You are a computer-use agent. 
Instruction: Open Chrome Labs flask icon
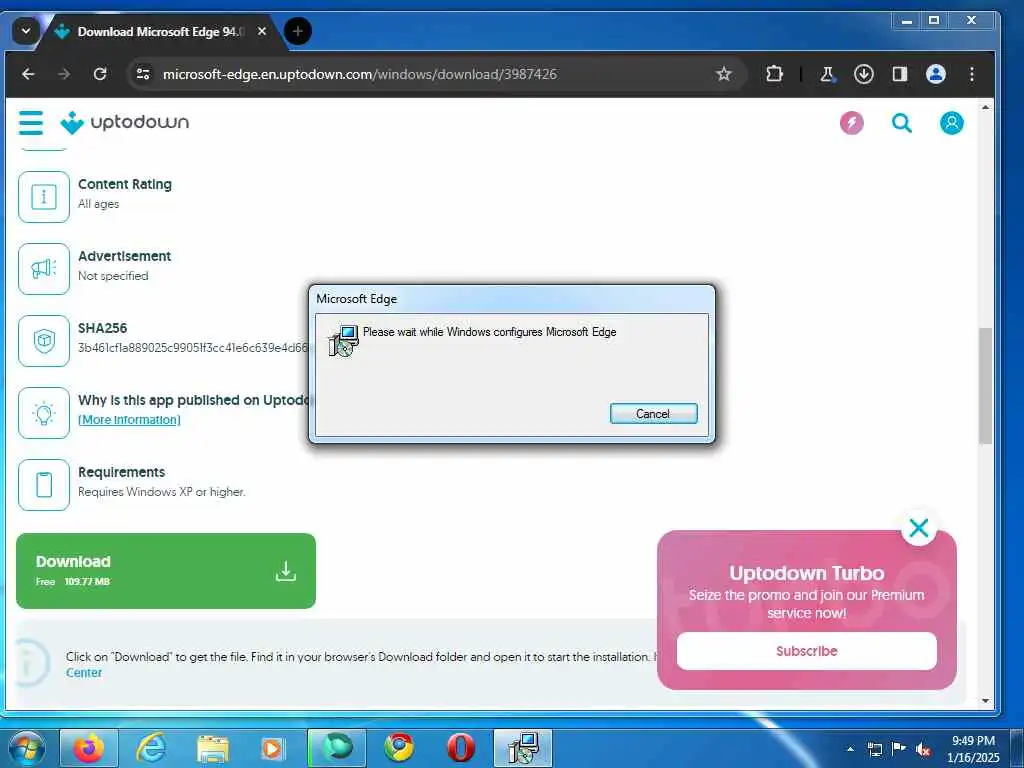[x=827, y=74]
